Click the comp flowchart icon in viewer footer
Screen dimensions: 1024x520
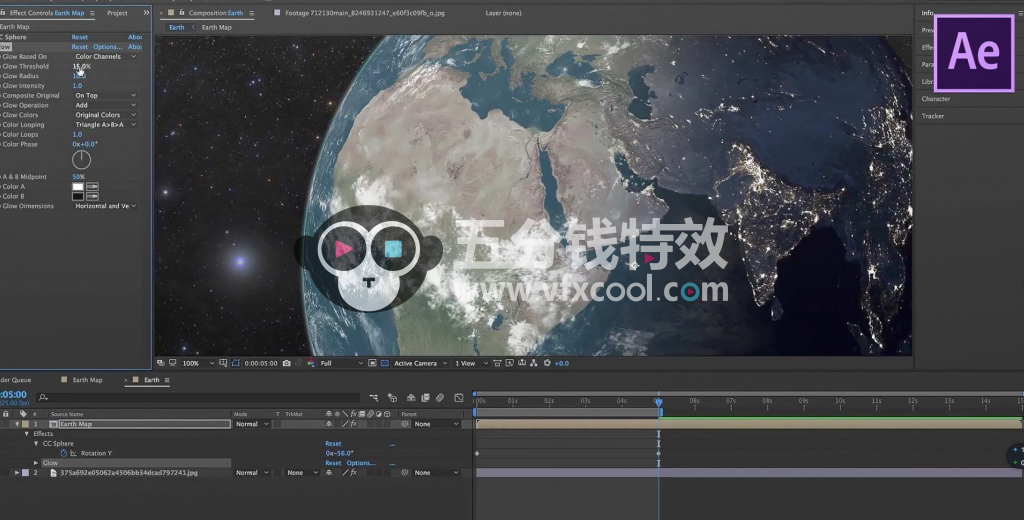pyautogui.click(x=534, y=363)
